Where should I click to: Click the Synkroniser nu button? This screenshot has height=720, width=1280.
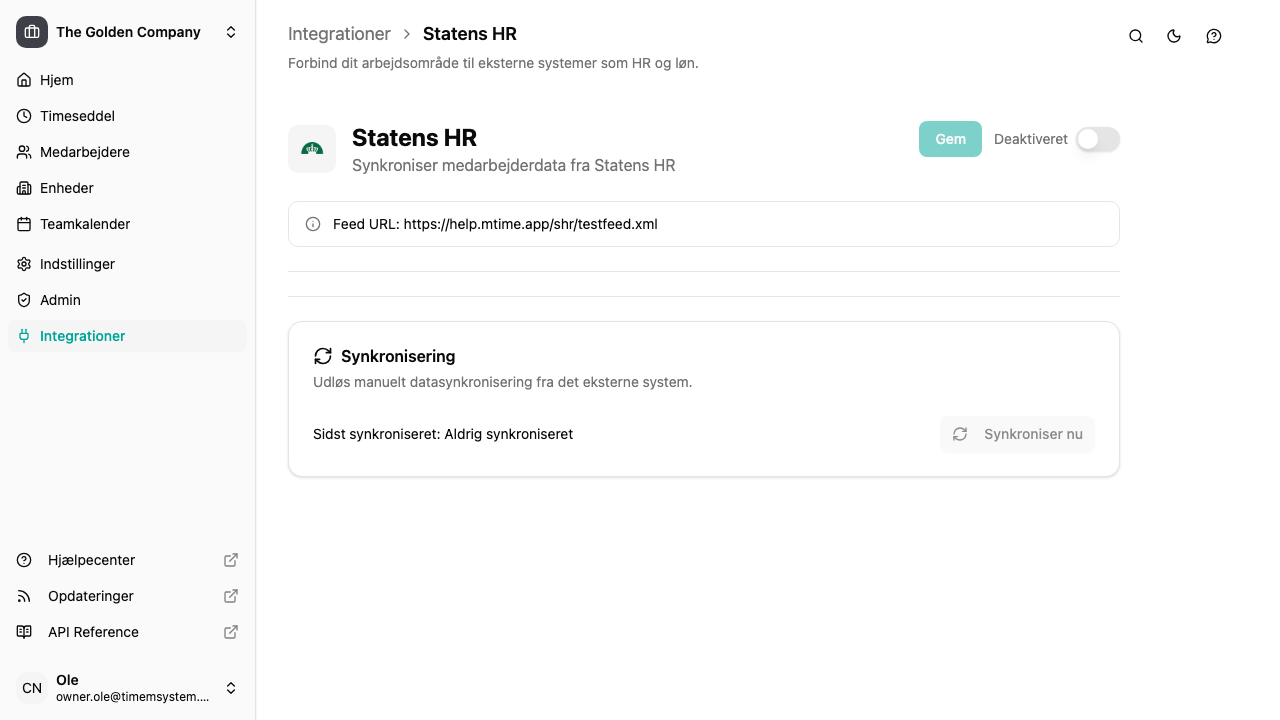[1017, 434]
